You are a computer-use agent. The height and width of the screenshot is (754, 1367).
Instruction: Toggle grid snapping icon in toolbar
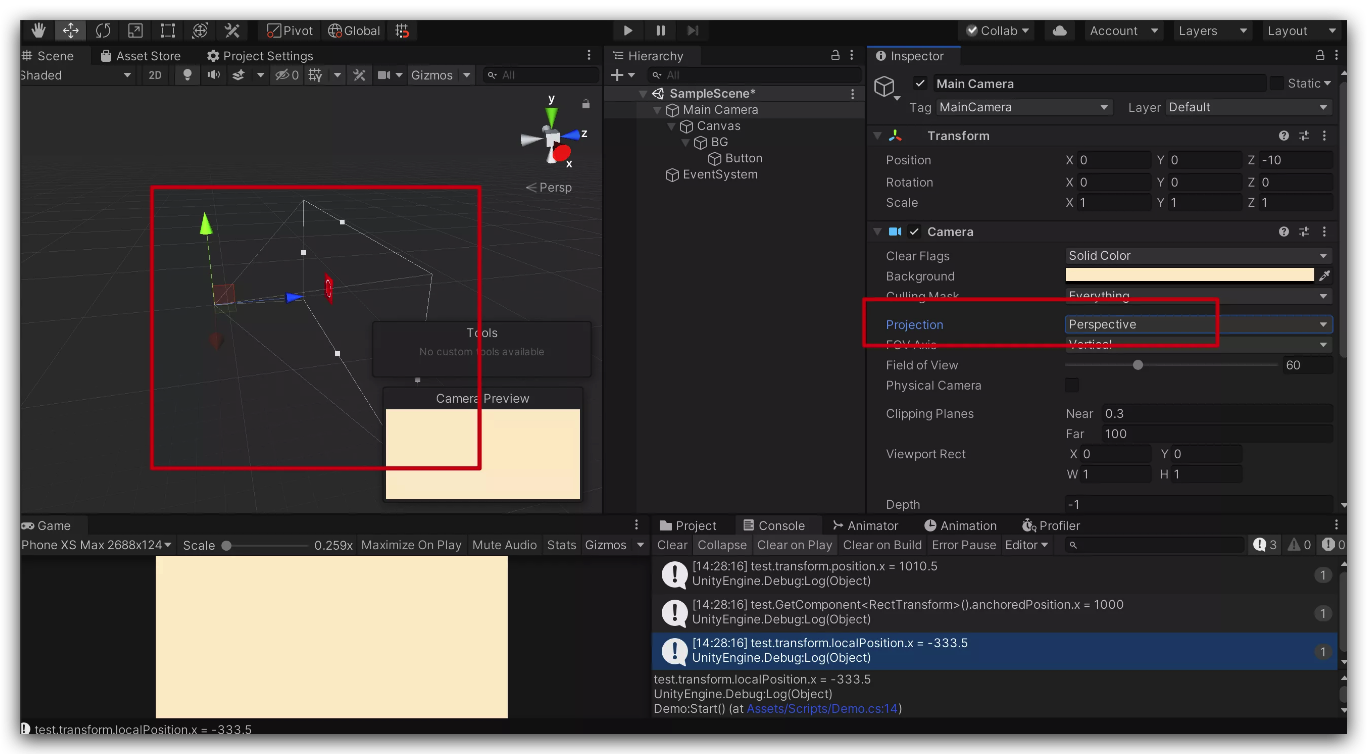pos(402,31)
